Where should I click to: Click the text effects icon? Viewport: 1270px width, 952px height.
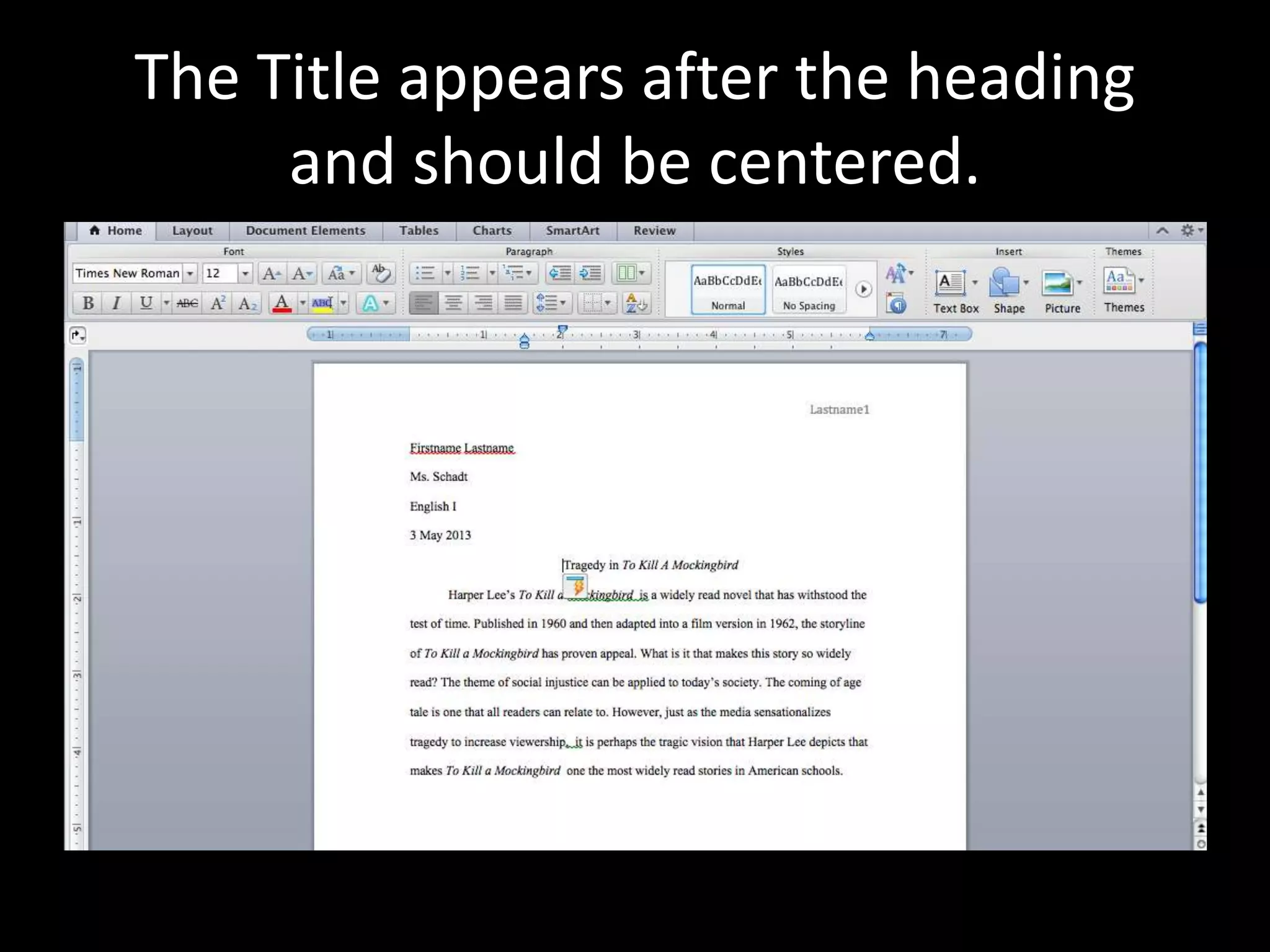click(375, 303)
